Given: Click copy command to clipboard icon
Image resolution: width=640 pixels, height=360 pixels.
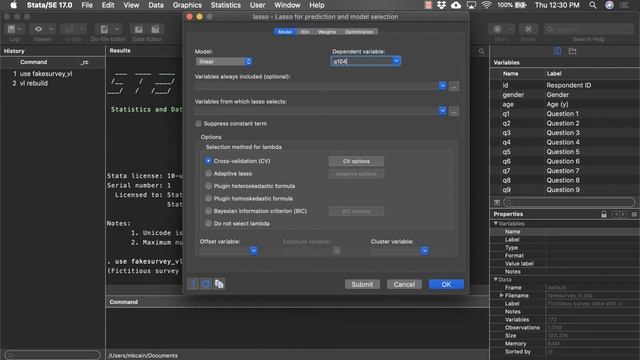Looking at the screenshot, I should [219, 284].
